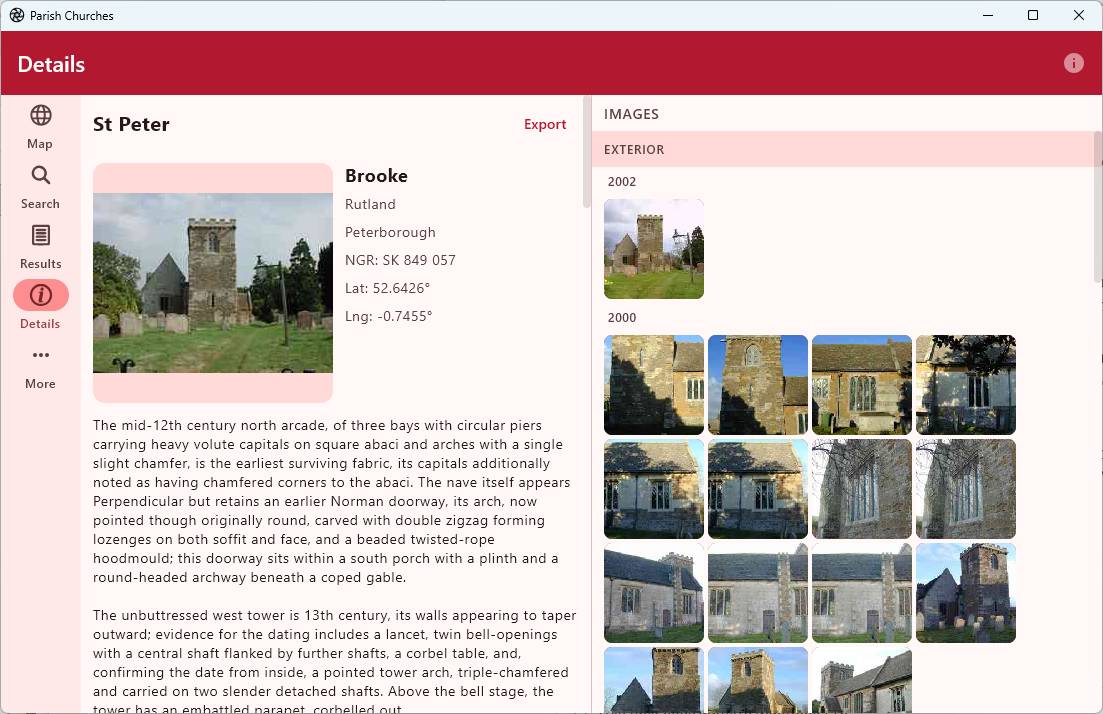1103x714 pixels.
Task: Maximize the Parish Churches window
Action: pos(1033,15)
